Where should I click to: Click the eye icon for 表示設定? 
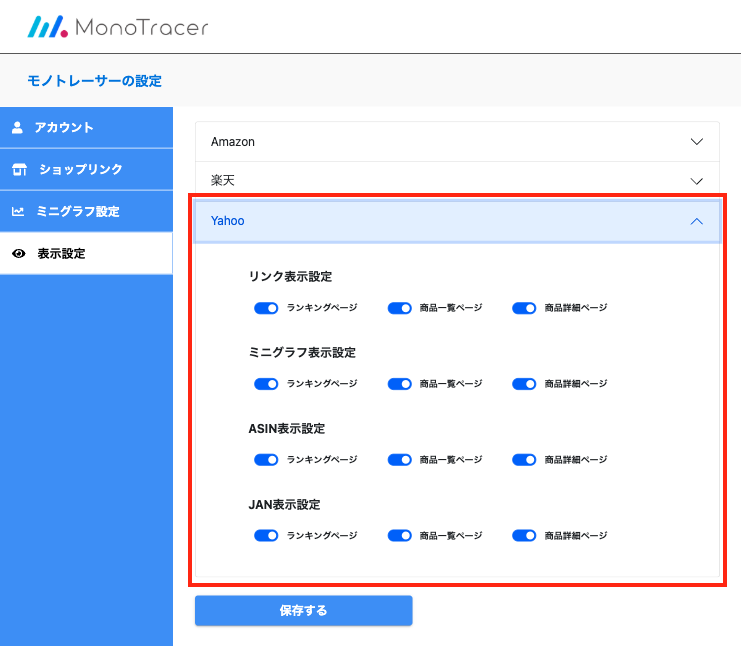(18, 254)
